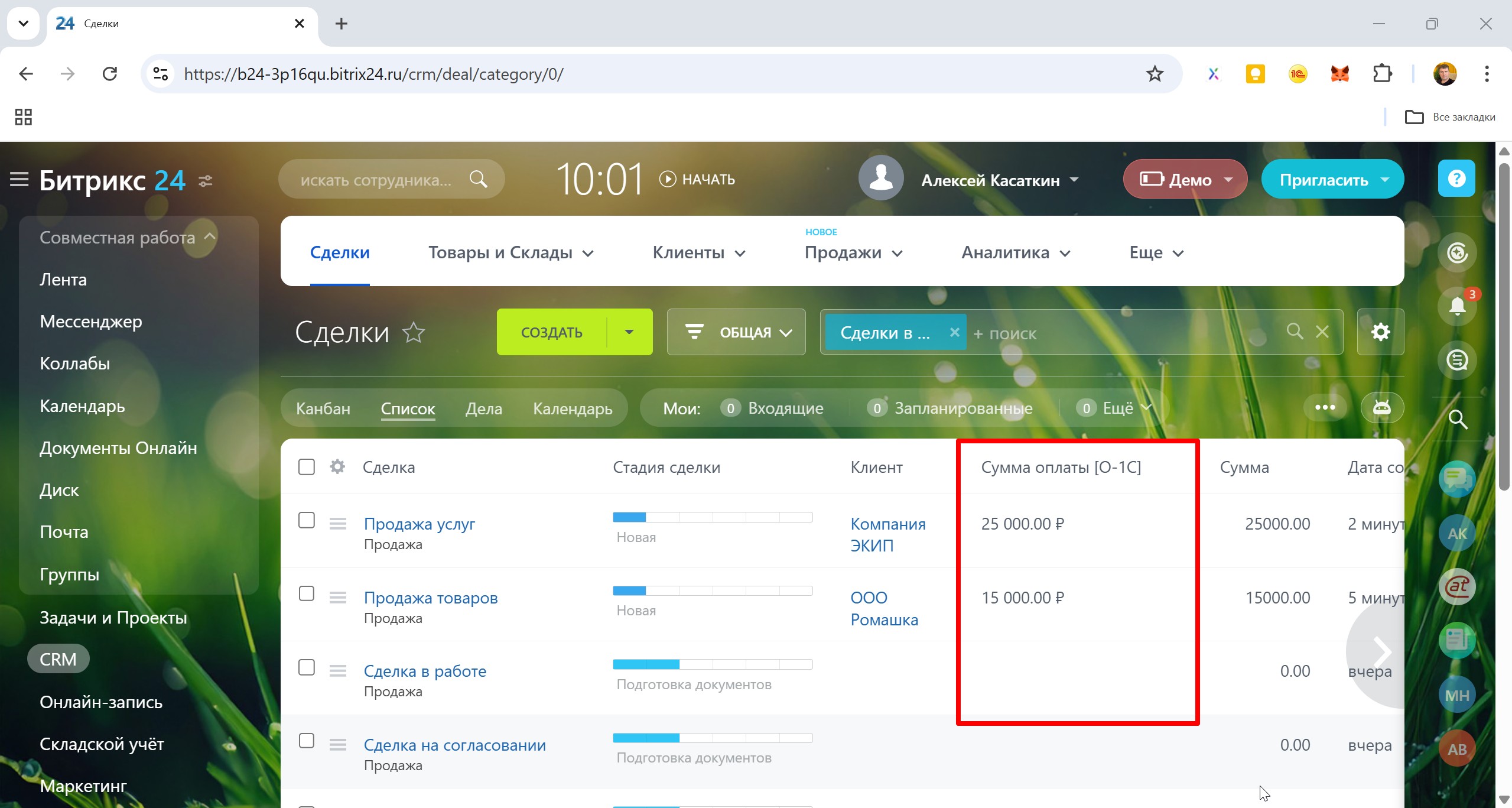Toggle the select-all deals header checkbox
This screenshot has width=1512, height=808.
click(307, 467)
